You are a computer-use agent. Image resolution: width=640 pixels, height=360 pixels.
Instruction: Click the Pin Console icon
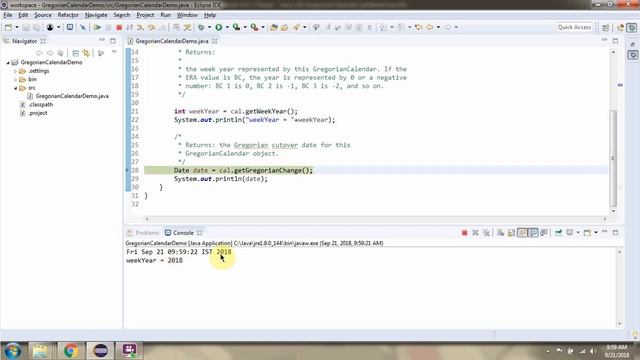558,233
